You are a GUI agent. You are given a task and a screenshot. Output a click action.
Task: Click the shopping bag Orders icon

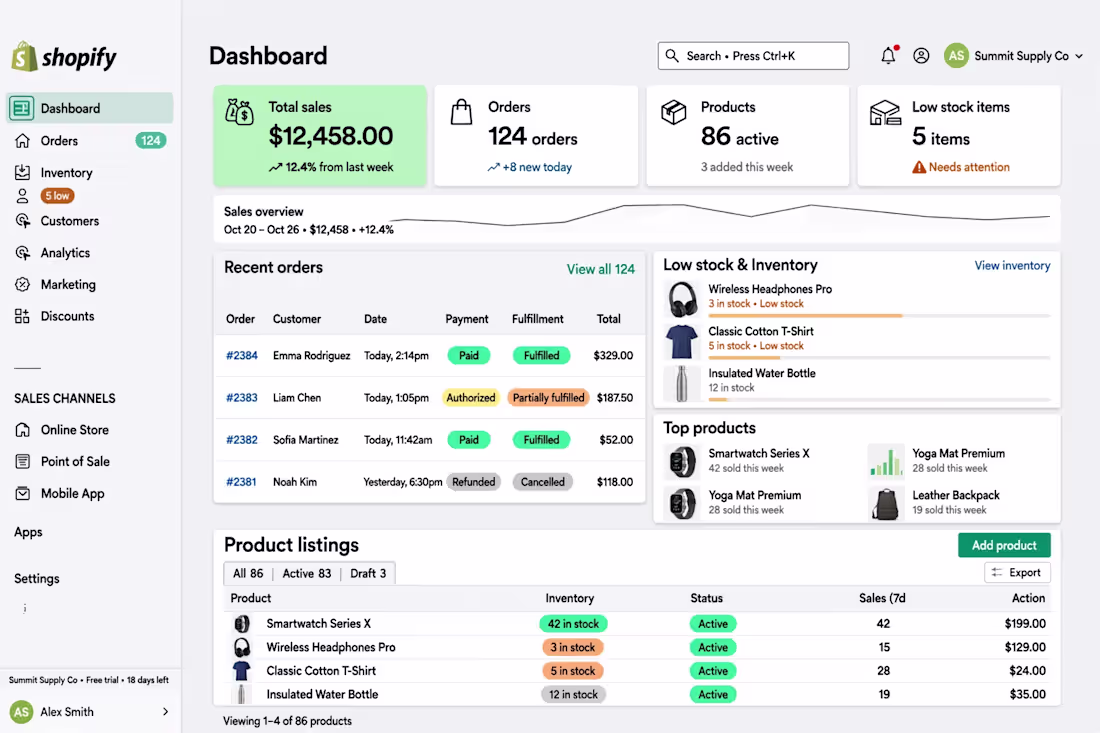point(461,112)
